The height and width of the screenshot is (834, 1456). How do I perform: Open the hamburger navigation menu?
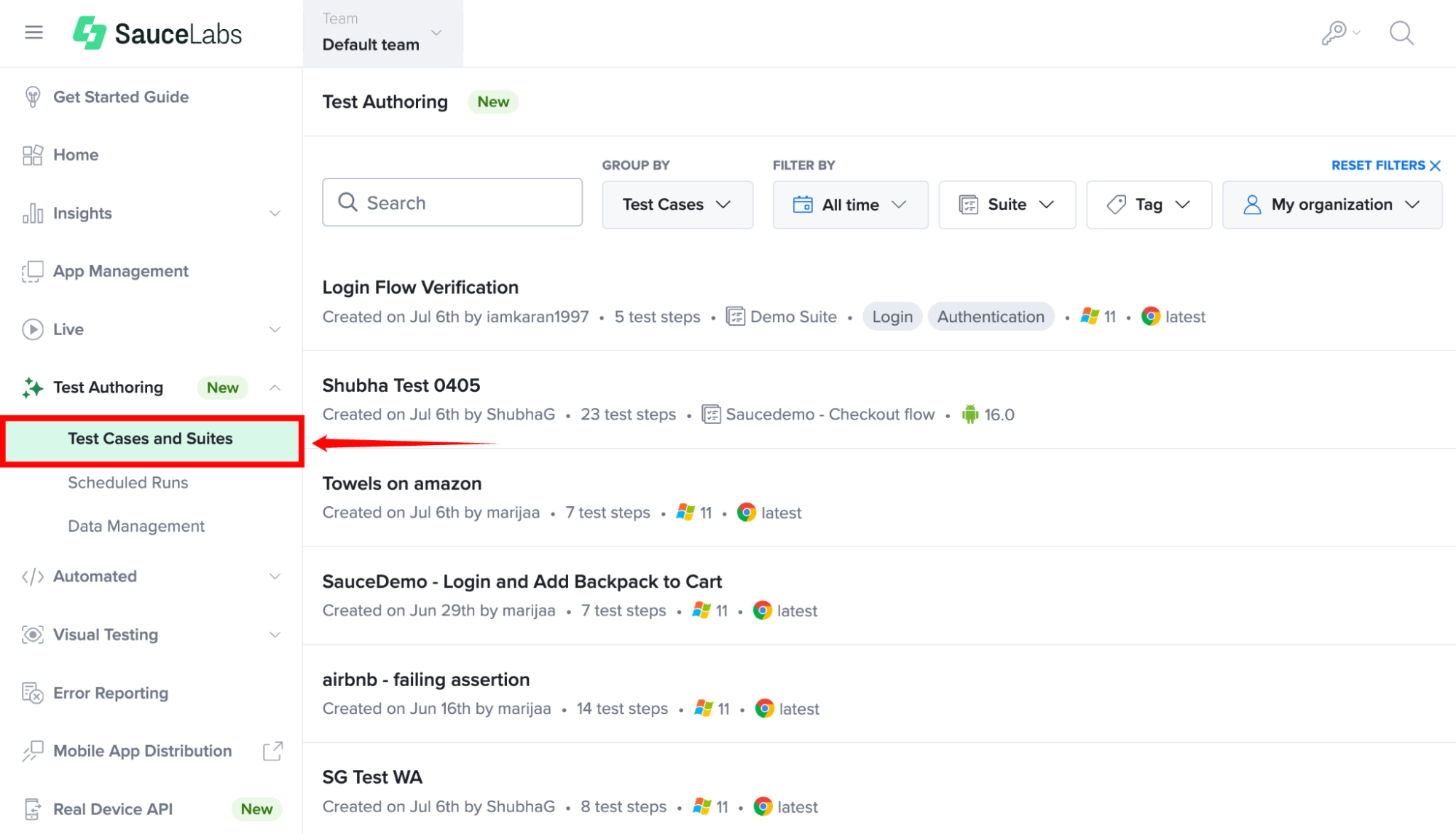click(x=34, y=33)
